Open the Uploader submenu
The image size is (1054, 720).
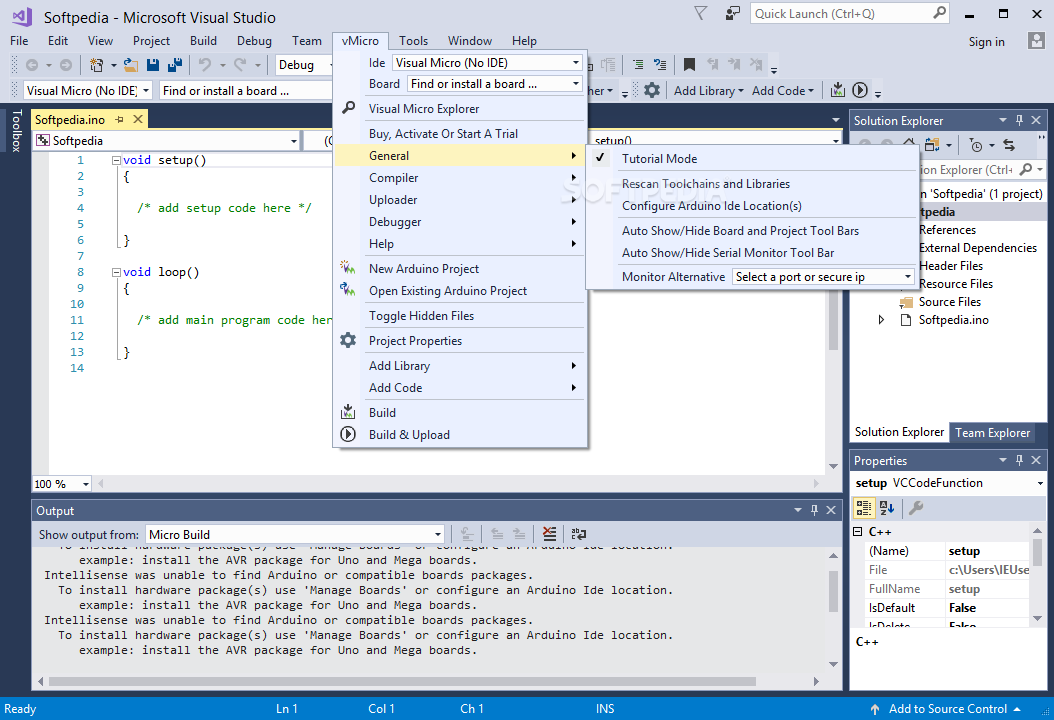(x=460, y=200)
